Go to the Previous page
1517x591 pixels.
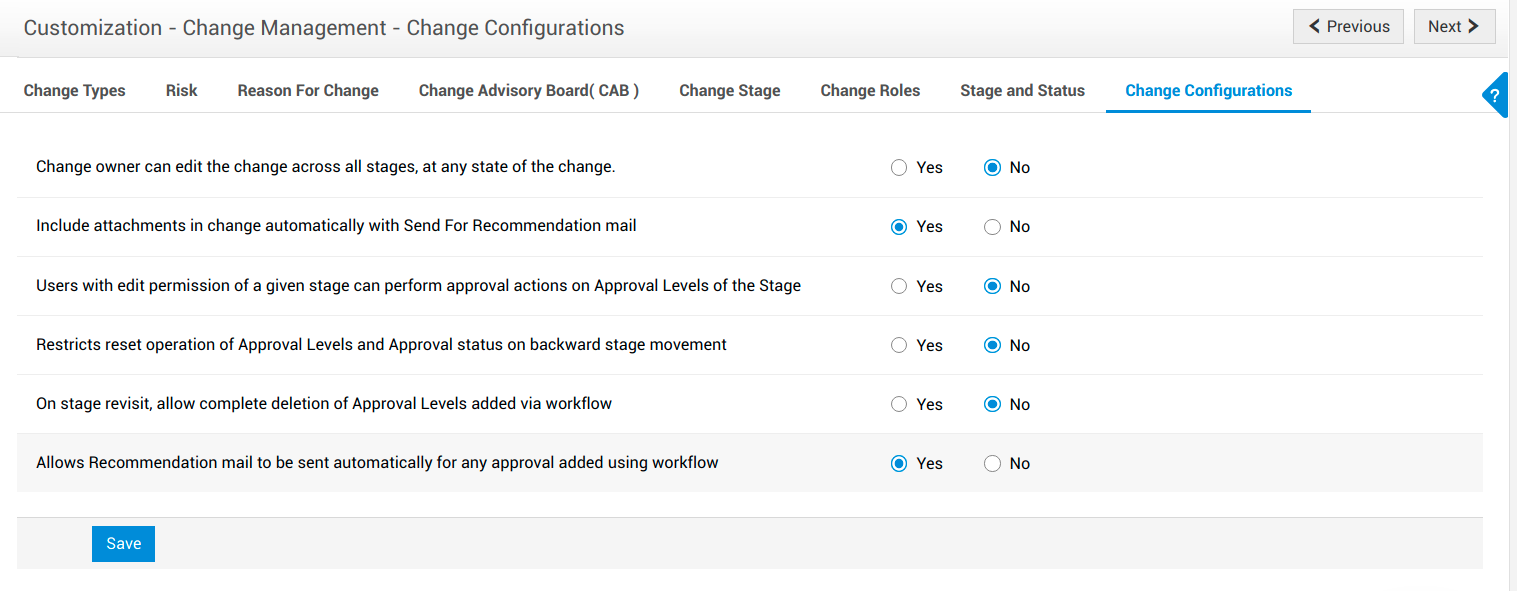(1348, 27)
